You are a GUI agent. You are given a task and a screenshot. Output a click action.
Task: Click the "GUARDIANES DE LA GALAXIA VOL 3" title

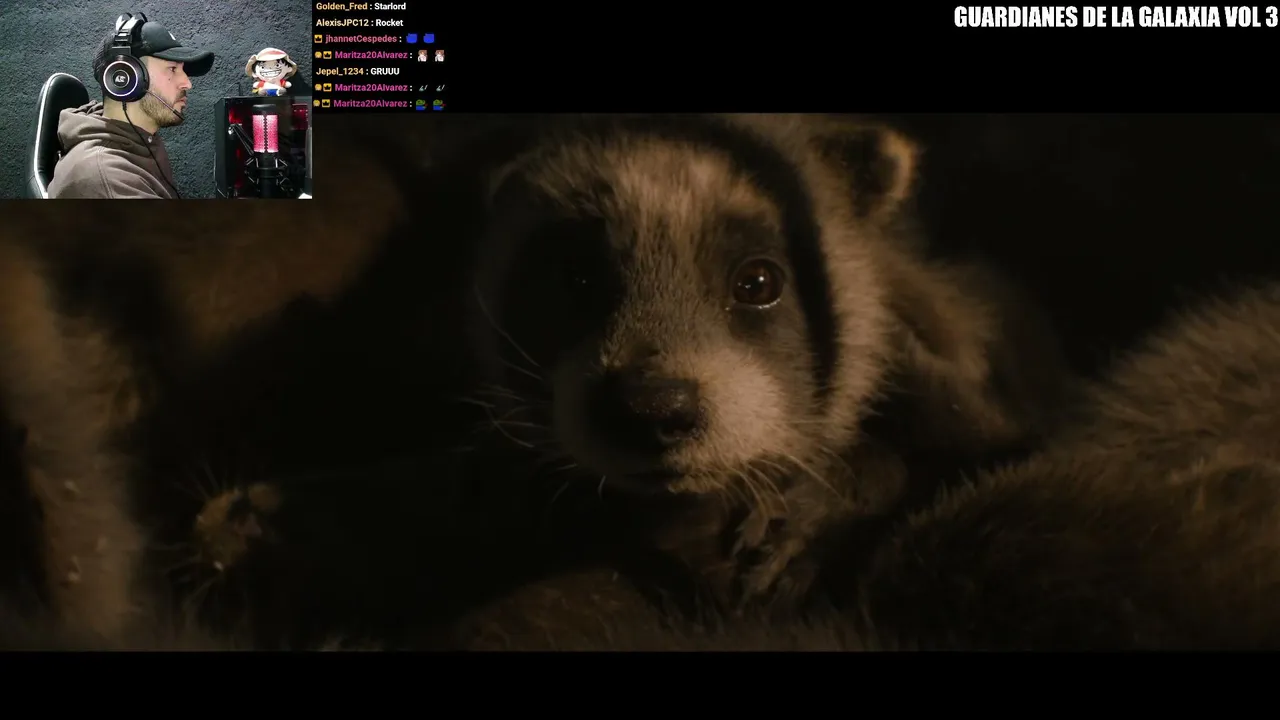click(1115, 17)
